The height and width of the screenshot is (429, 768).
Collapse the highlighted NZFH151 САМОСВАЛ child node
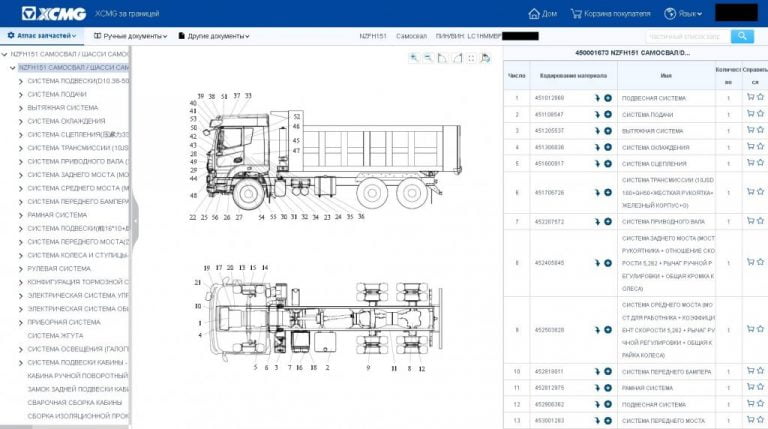pyautogui.click(x=12, y=68)
